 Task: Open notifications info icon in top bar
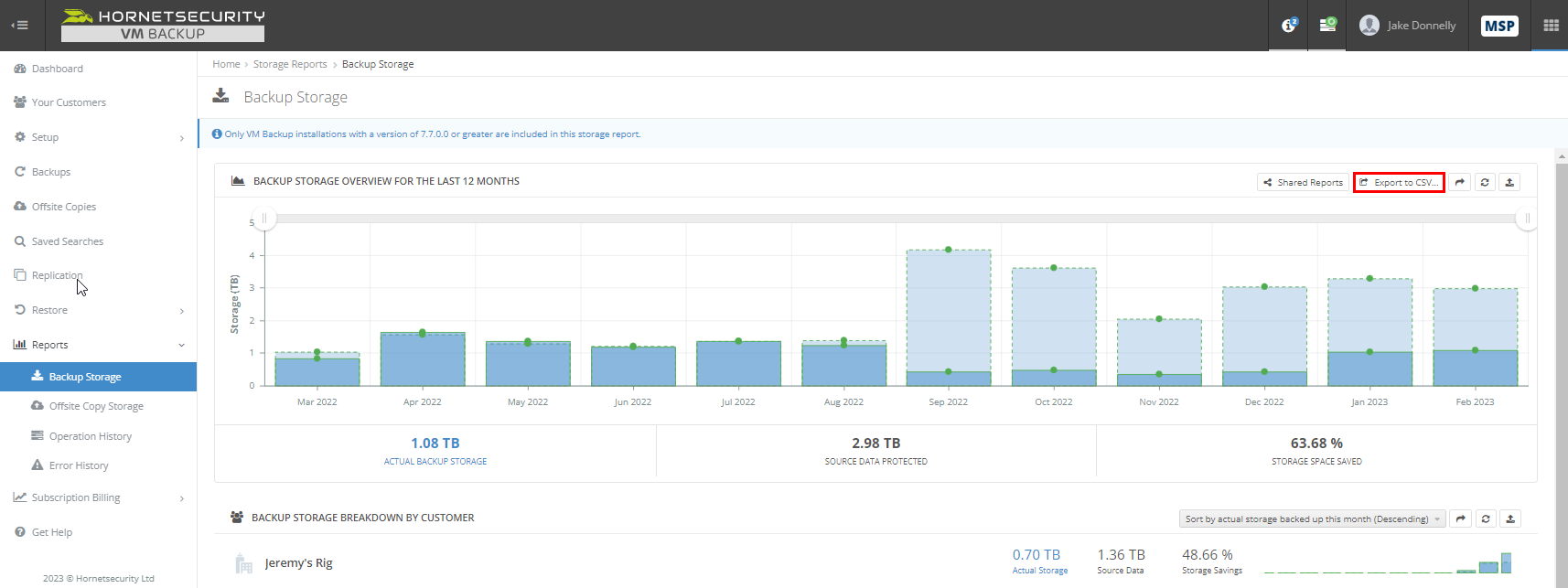pyautogui.click(x=1289, y=26)
